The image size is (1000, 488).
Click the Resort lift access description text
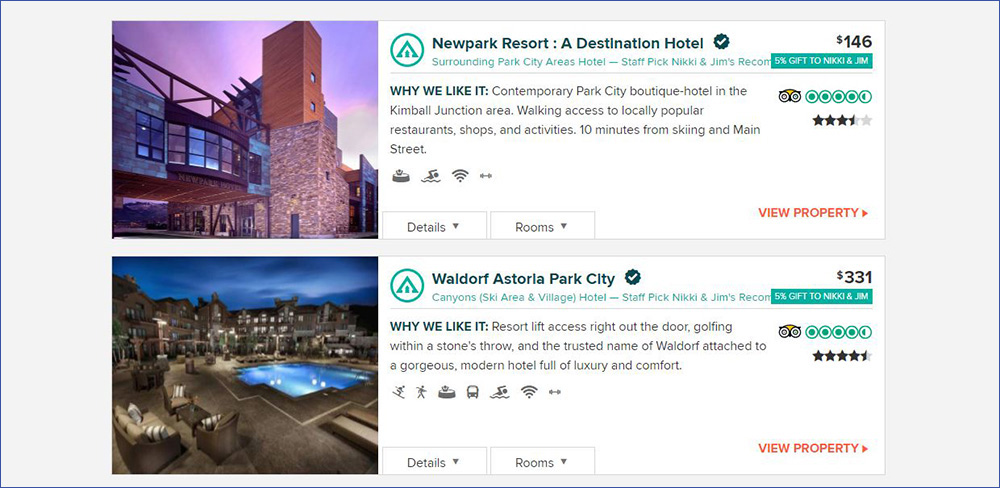[578, 346]
